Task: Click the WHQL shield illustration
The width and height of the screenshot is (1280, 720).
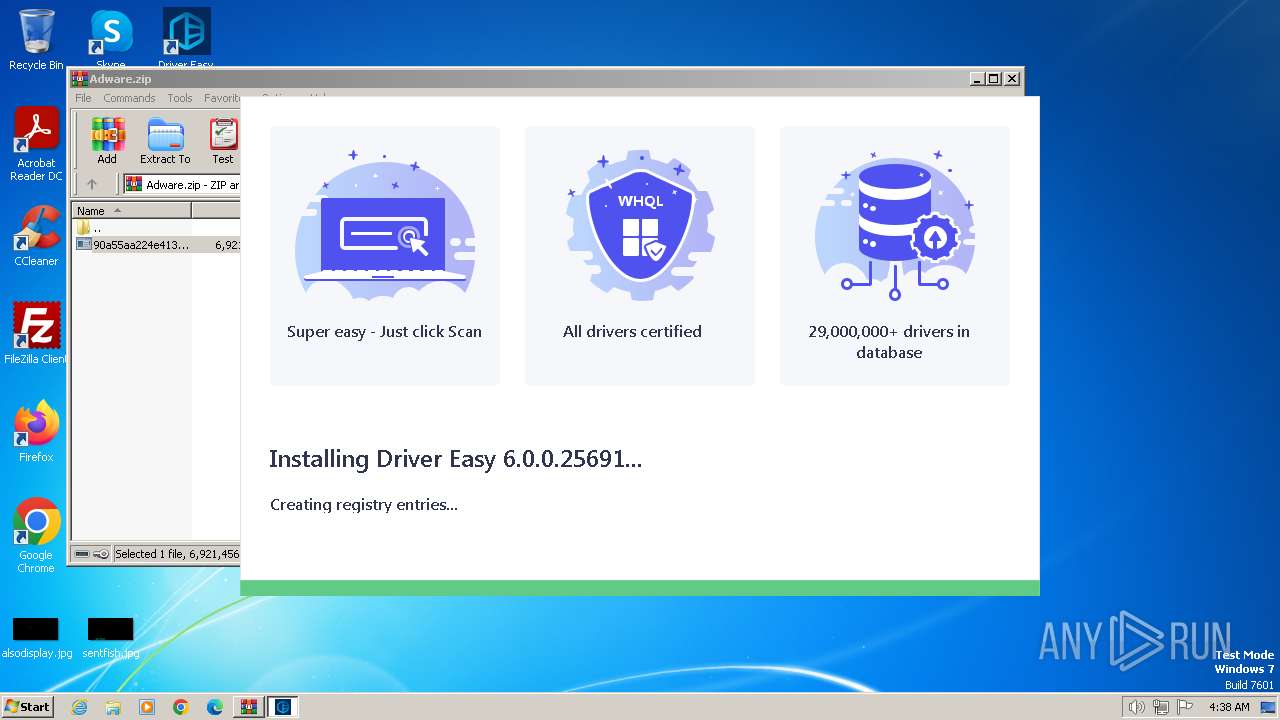Action: tap(640, 225)
